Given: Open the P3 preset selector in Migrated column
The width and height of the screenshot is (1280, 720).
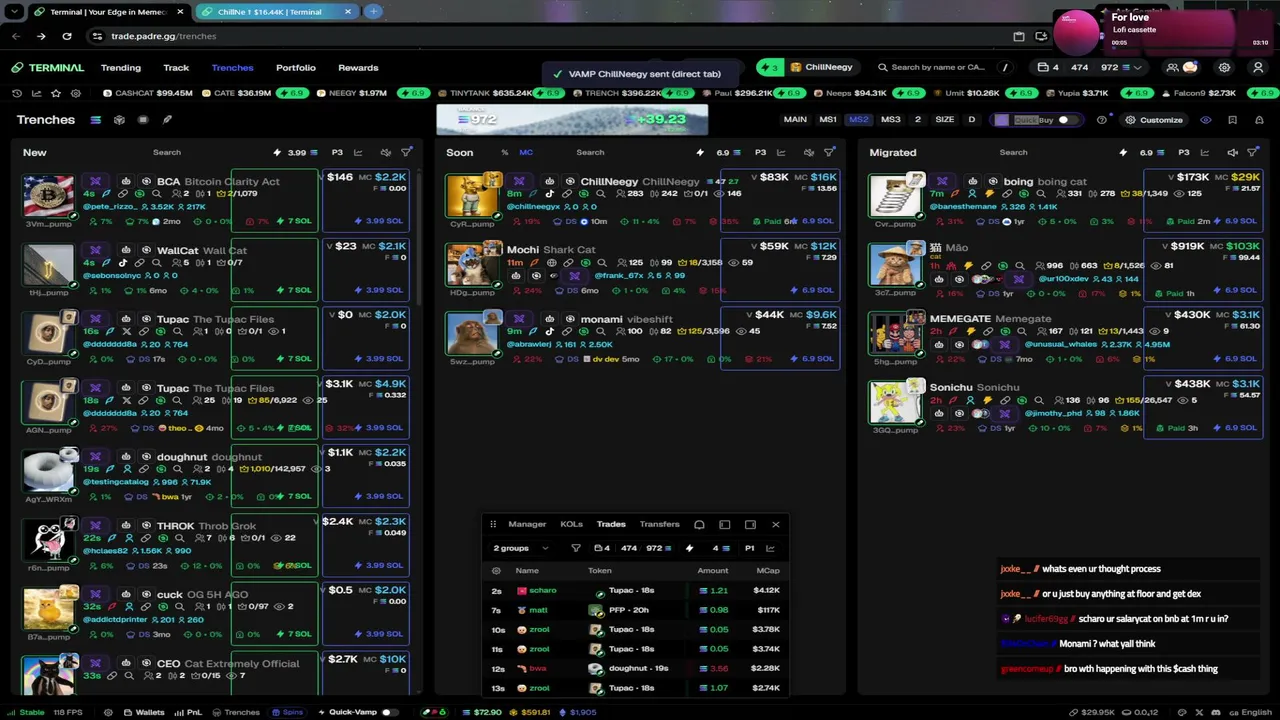Looking at the screenshot, I should click(x=1183, y=152).
